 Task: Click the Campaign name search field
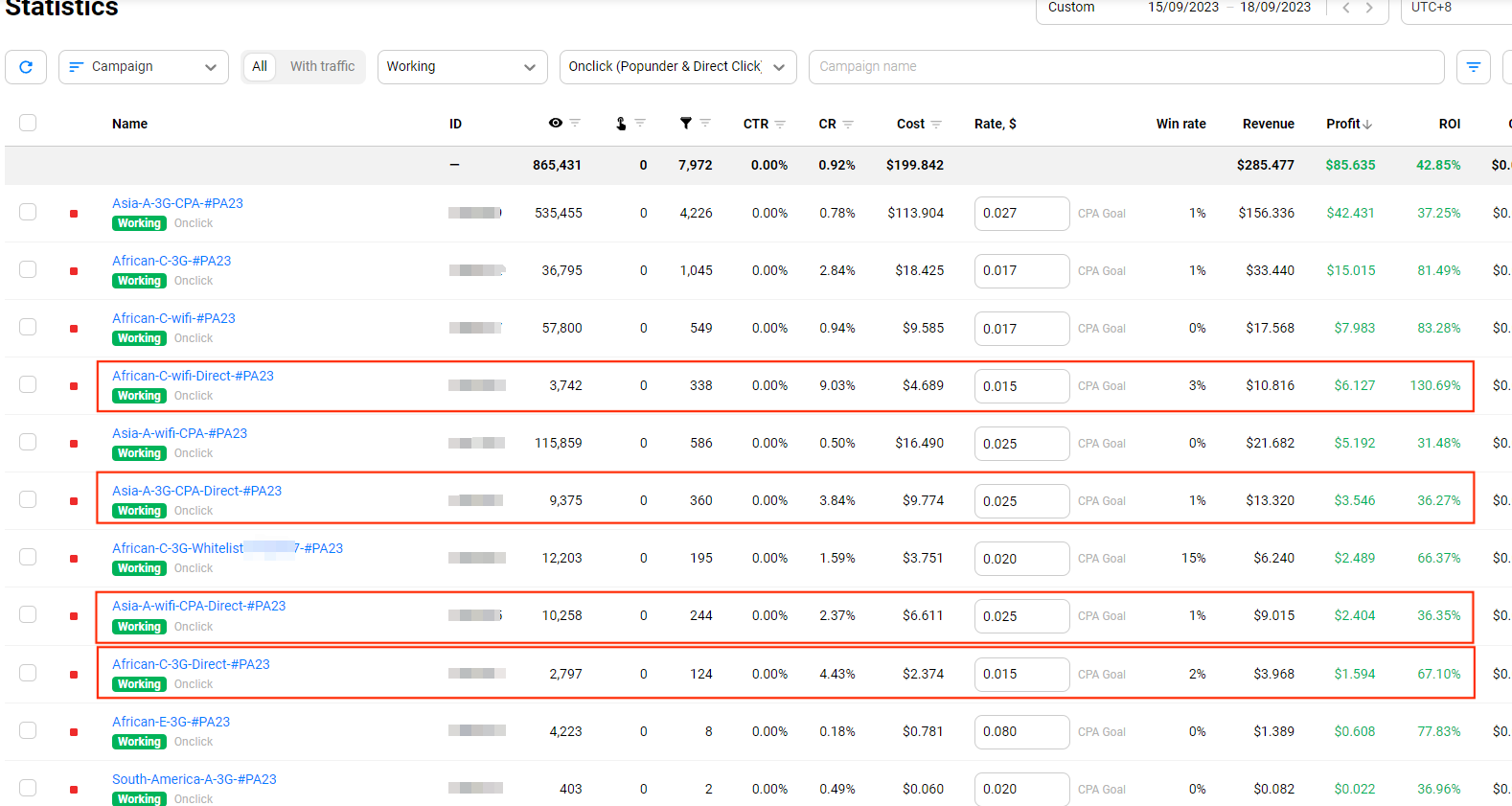pos(1126,67)
